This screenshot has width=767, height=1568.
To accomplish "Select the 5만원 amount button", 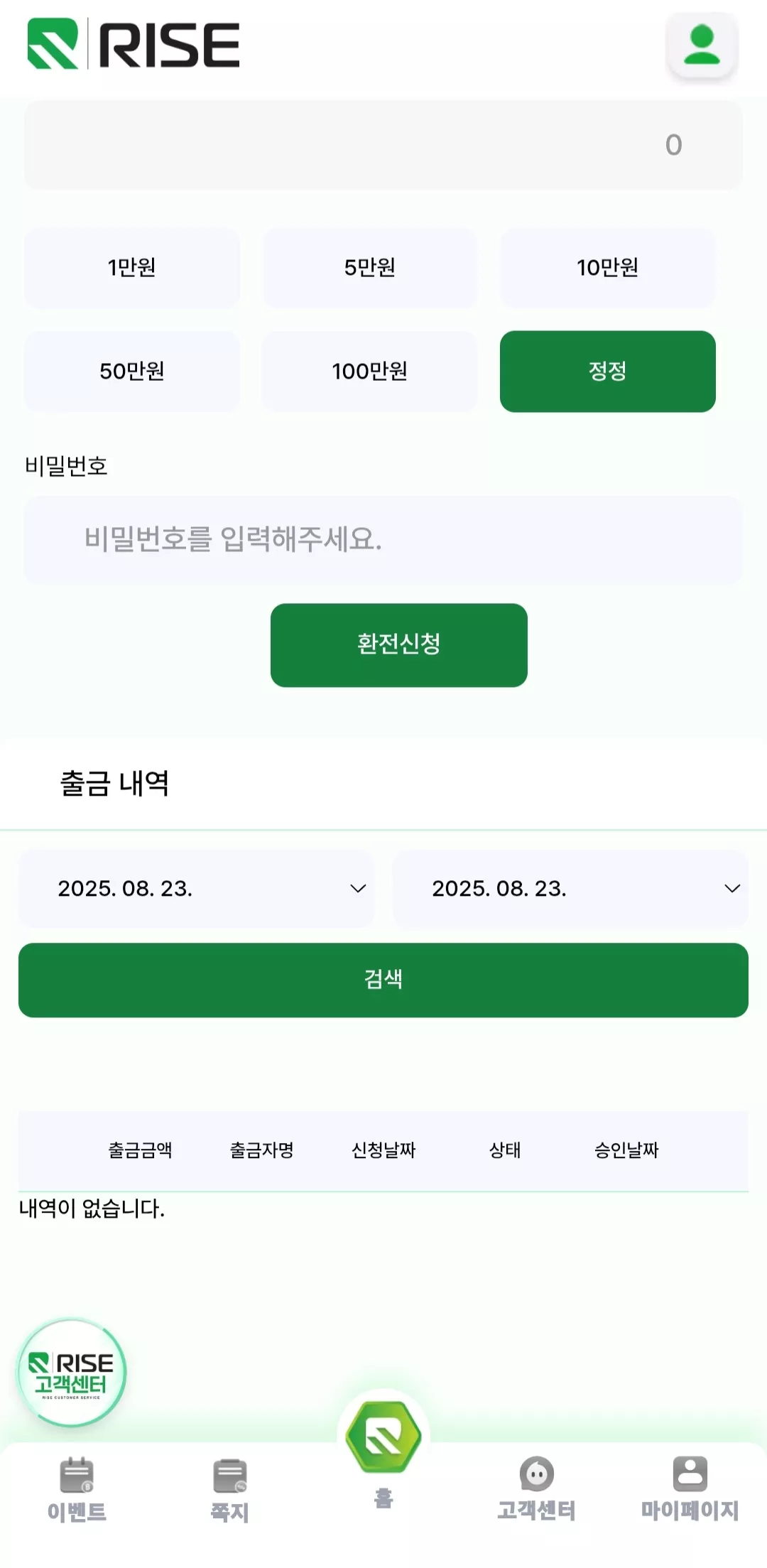I will pos(370,268).
